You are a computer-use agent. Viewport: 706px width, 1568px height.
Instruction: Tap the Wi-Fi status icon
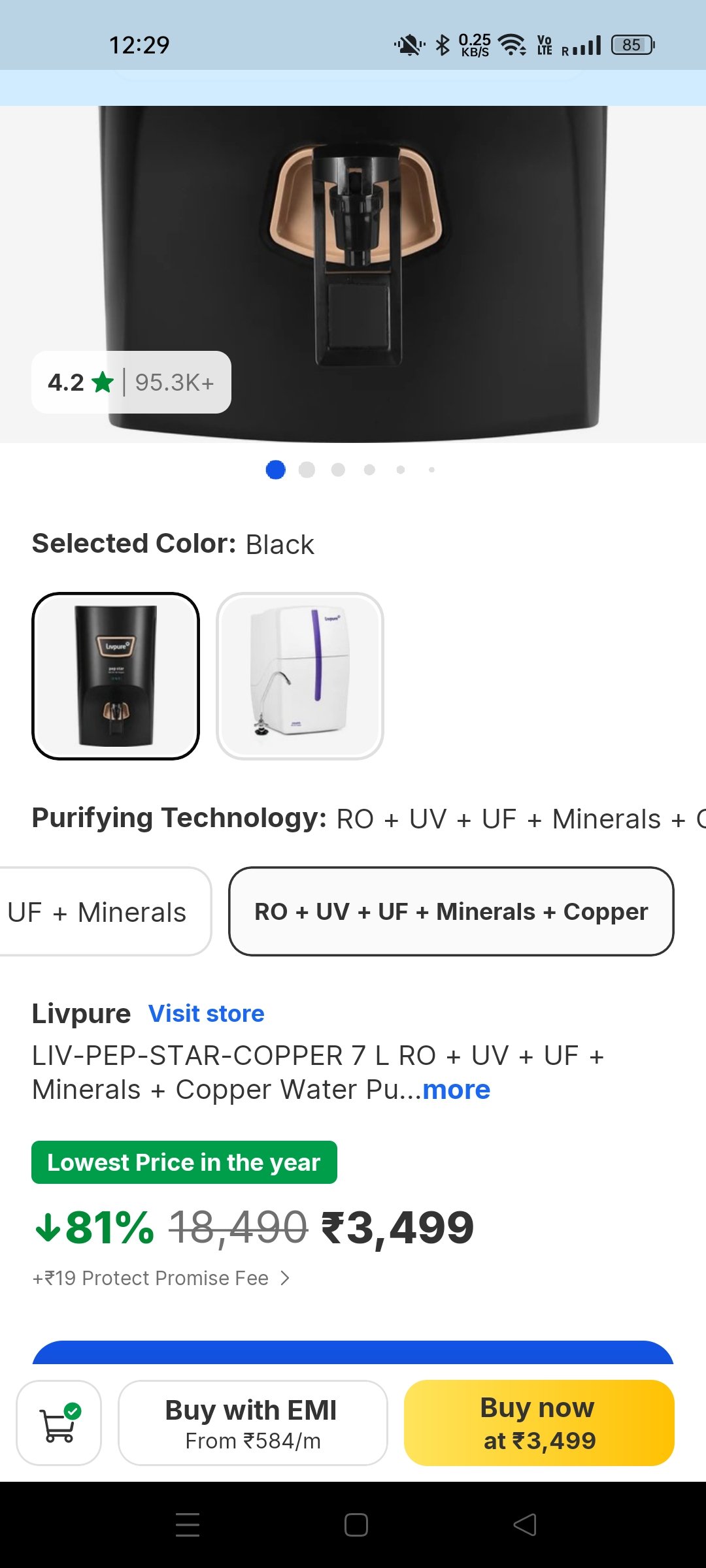(x=512, y=45)
